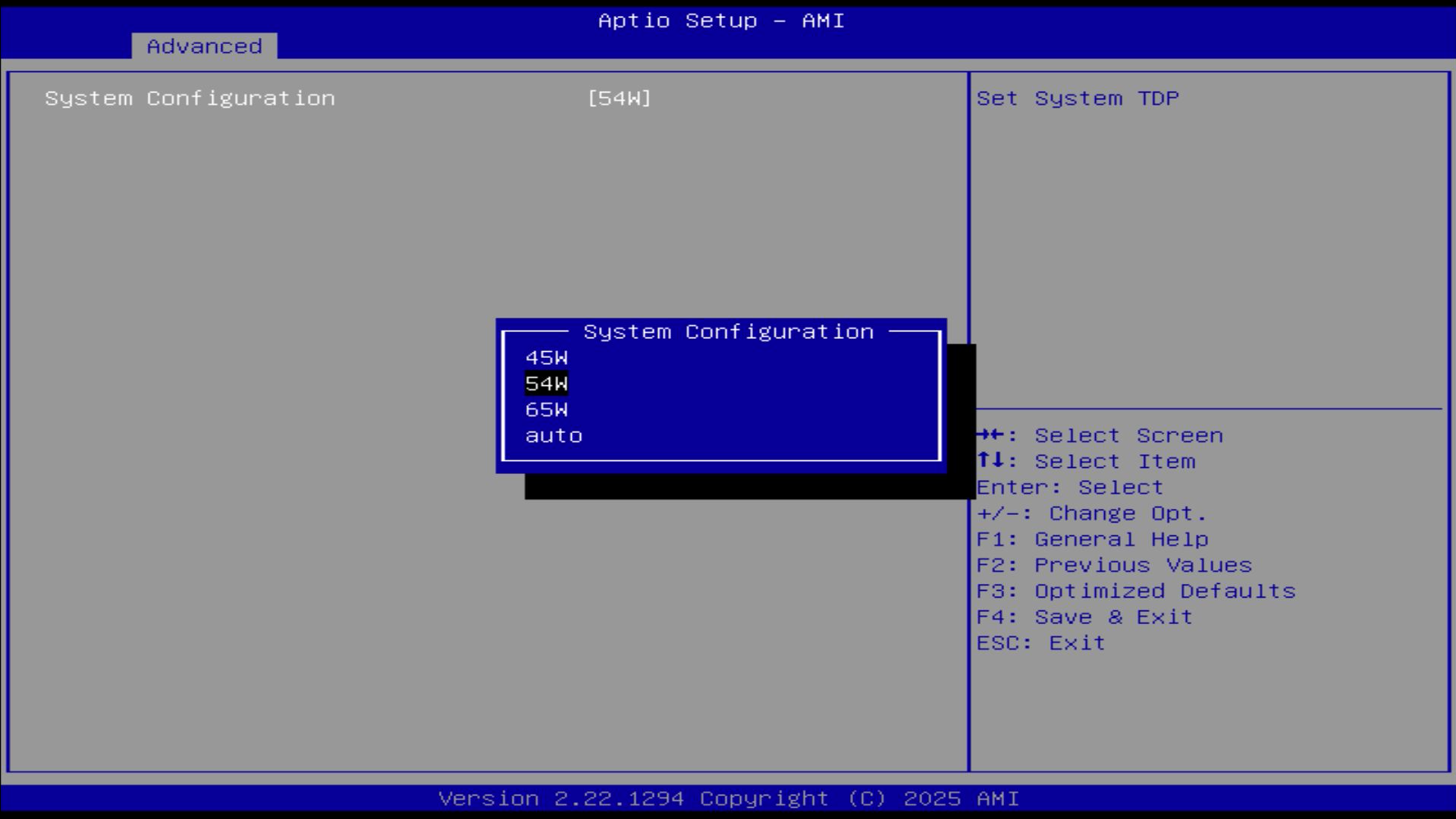Click the up-down arrows Select Item icon
This screenshot has width=1456, height=819.
(990, 460)
